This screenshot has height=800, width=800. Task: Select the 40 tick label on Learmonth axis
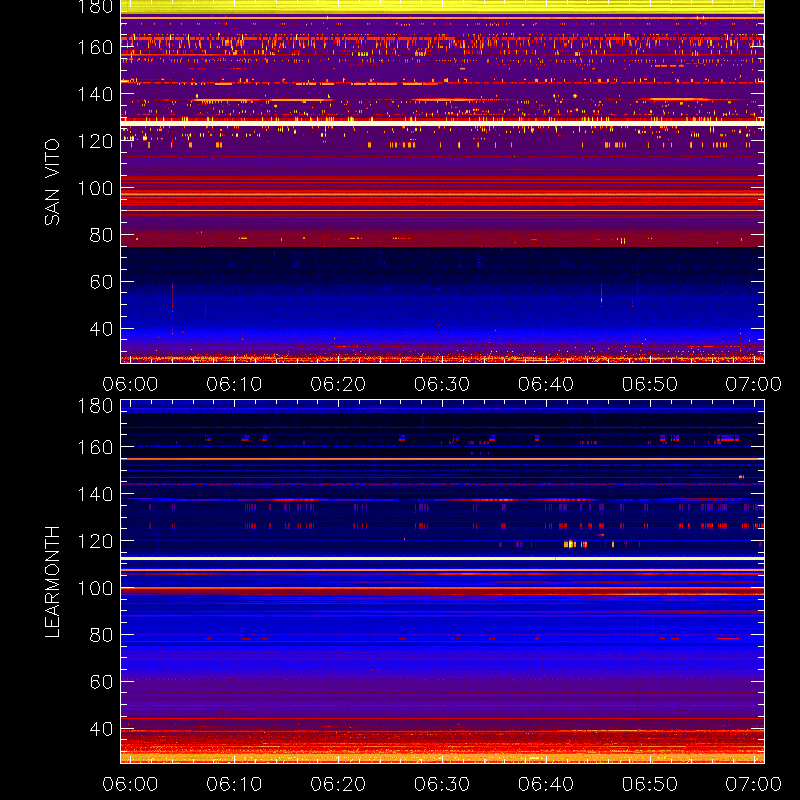(x=102, y=729)
